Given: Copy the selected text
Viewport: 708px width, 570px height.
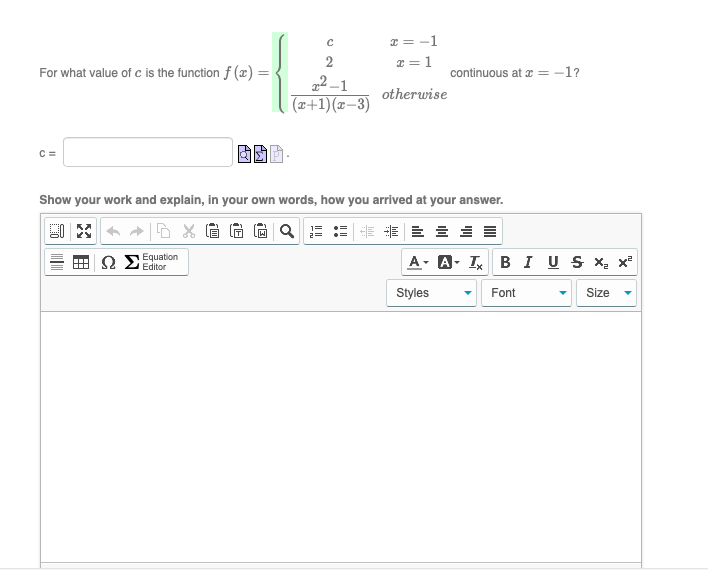Looking at the screenshot, I should (163, 231).
